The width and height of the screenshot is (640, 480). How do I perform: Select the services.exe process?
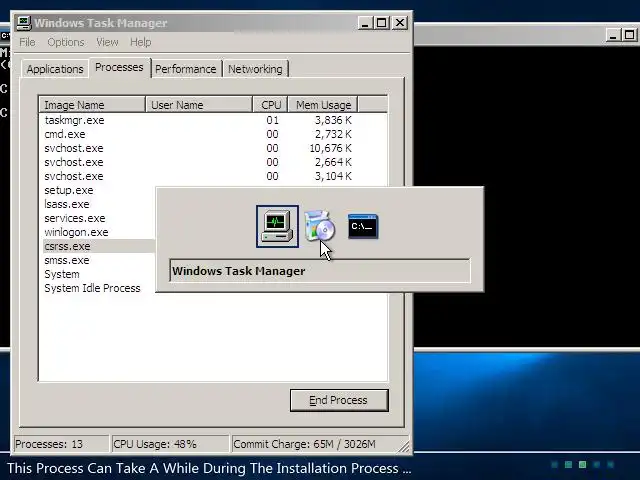[x=75, y=218]
